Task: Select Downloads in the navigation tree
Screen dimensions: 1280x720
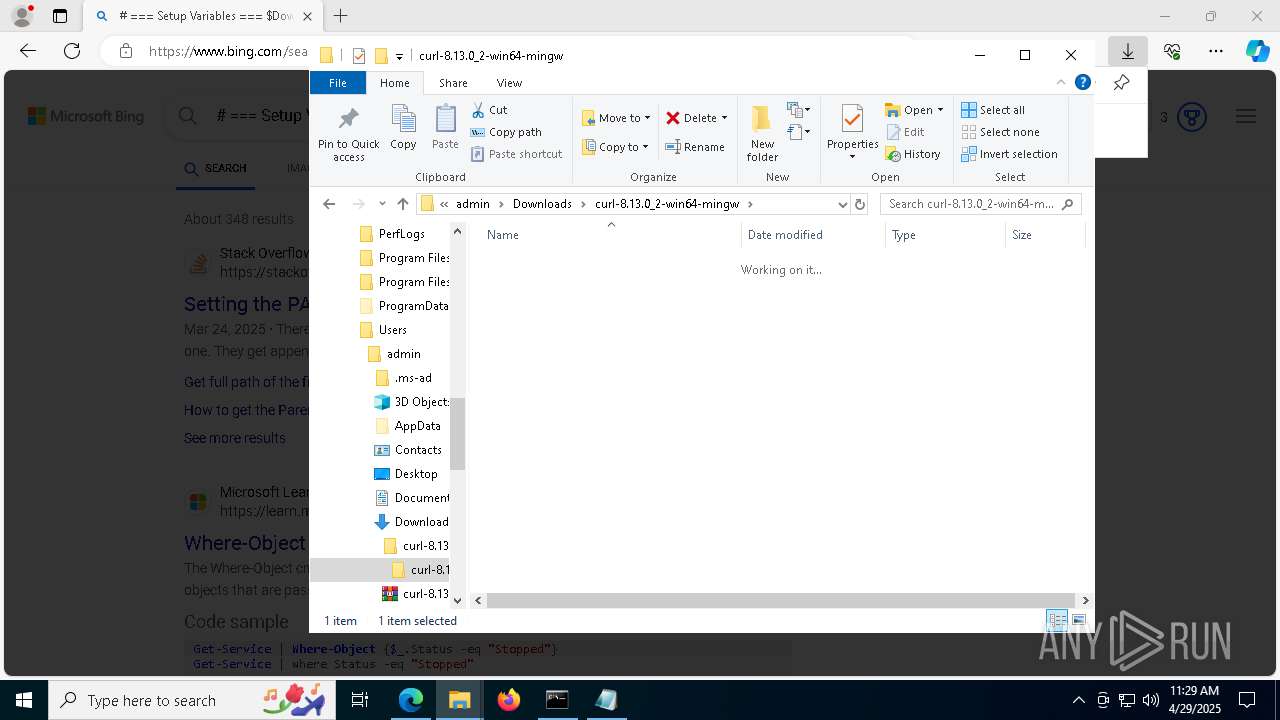Action: point(411,522)
